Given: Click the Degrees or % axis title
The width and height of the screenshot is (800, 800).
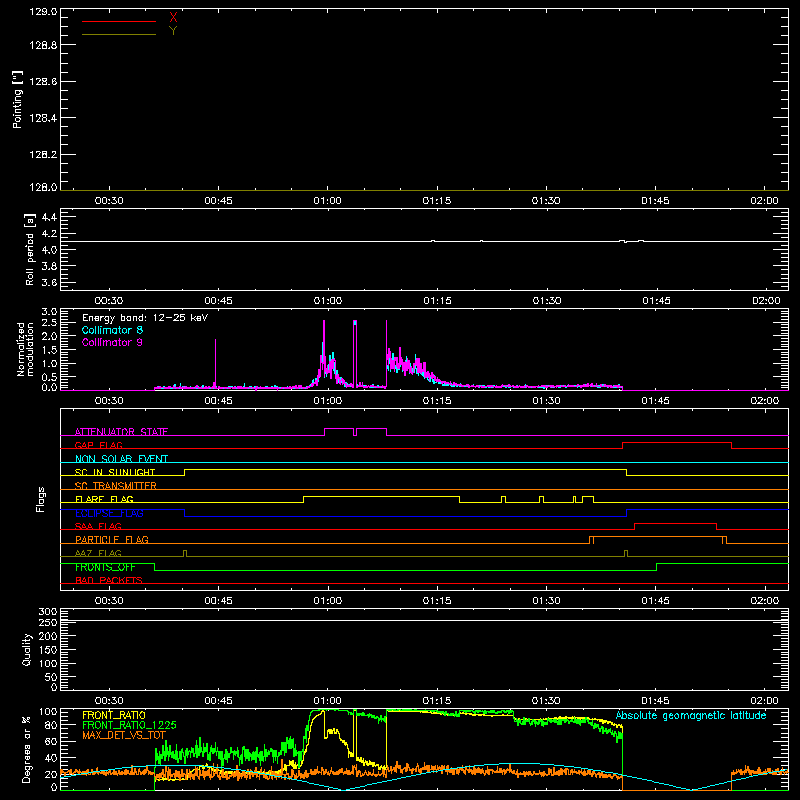Looking at the screenshot, I should point(27,749).
